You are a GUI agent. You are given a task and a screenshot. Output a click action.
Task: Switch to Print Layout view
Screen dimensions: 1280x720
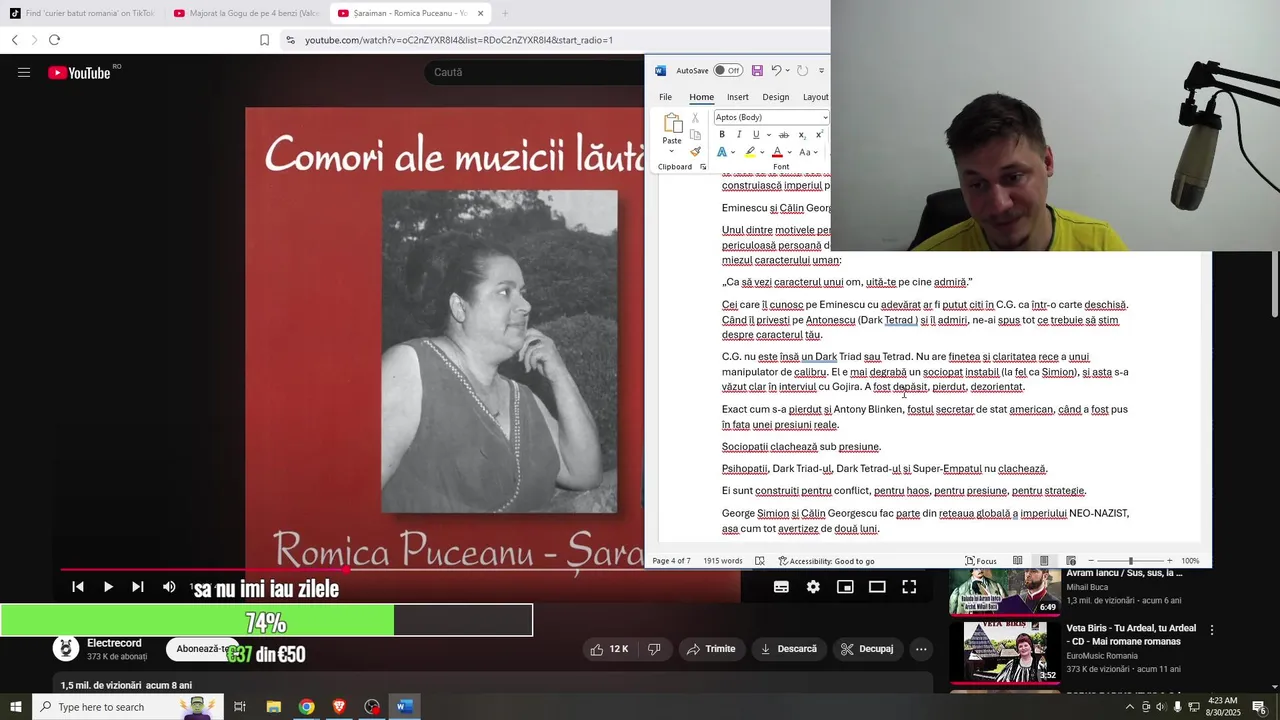(1044, 561)
